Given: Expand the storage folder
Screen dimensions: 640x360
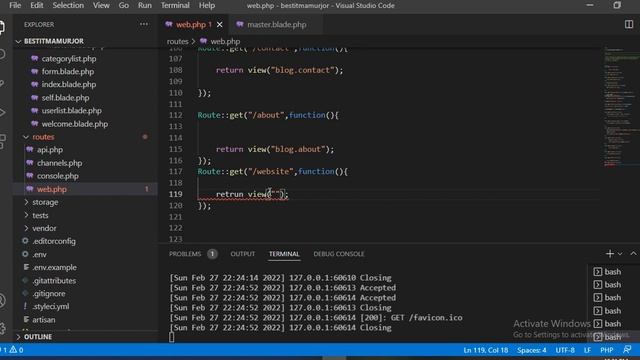Looking at the screenshot, I should (45, 202).
